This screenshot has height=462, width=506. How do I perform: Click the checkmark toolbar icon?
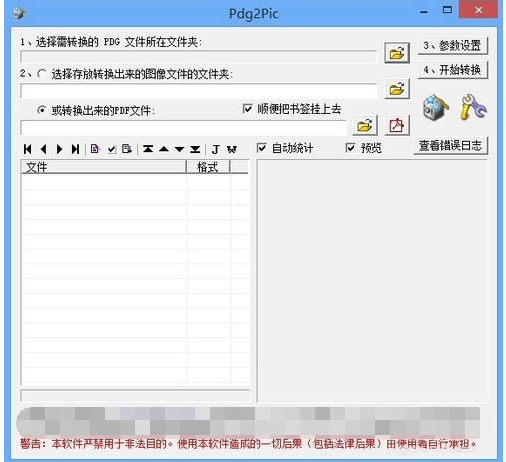[x=112, y=149]
